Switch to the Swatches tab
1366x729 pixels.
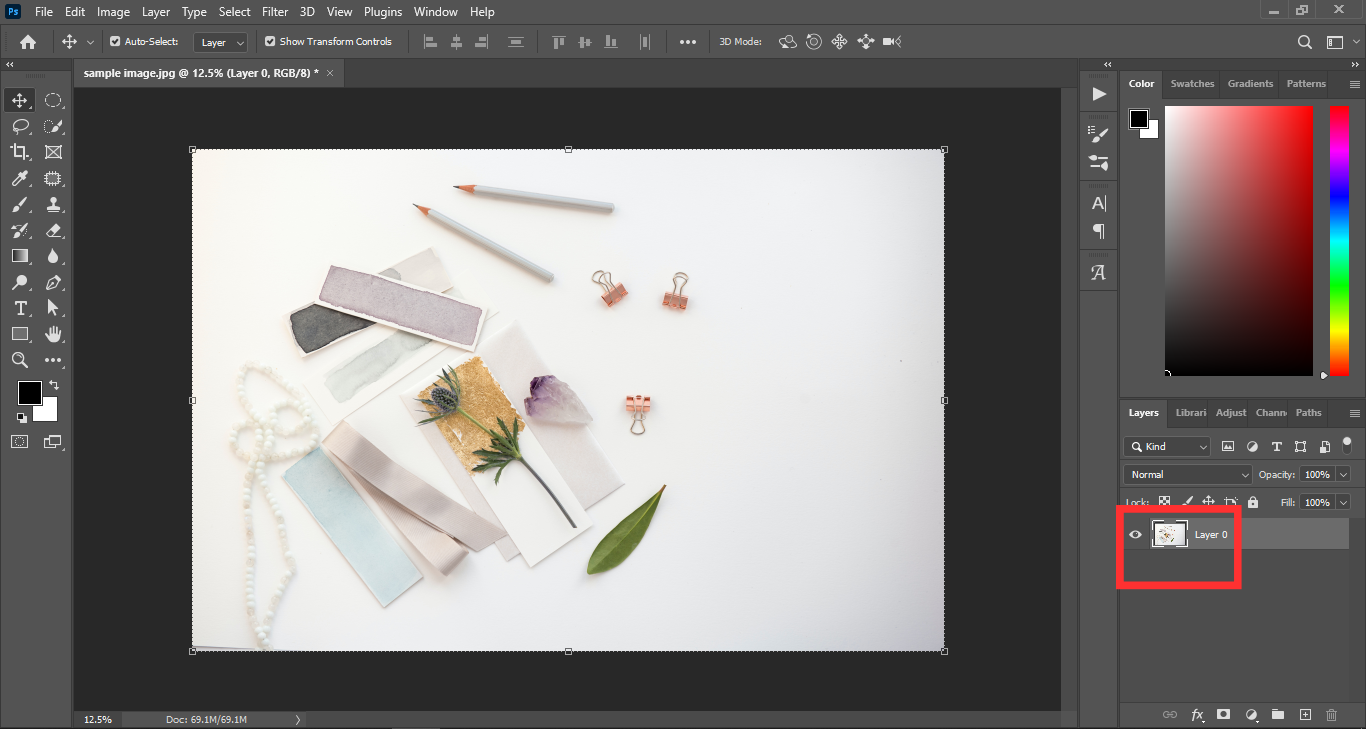point(1192,84)
